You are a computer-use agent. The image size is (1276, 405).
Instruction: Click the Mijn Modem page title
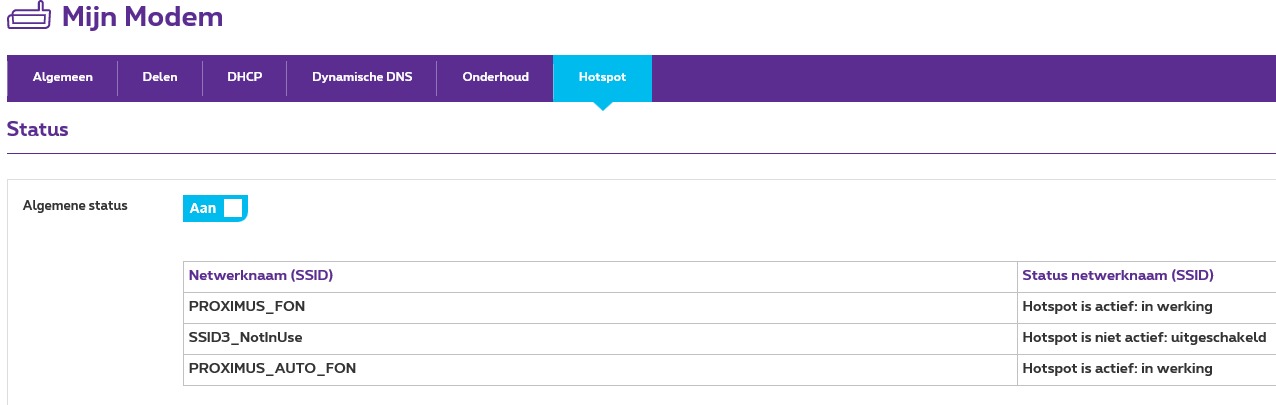click(142, 17)
